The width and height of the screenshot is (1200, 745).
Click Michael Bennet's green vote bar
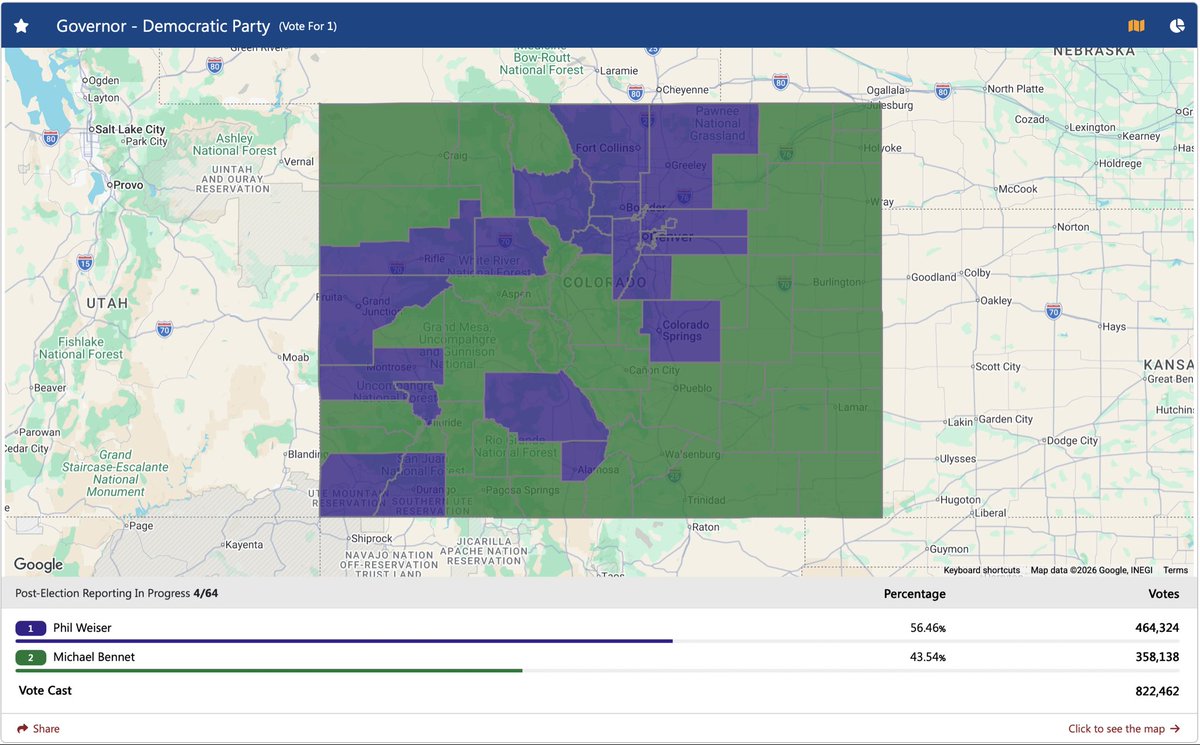tap(269, 670)
